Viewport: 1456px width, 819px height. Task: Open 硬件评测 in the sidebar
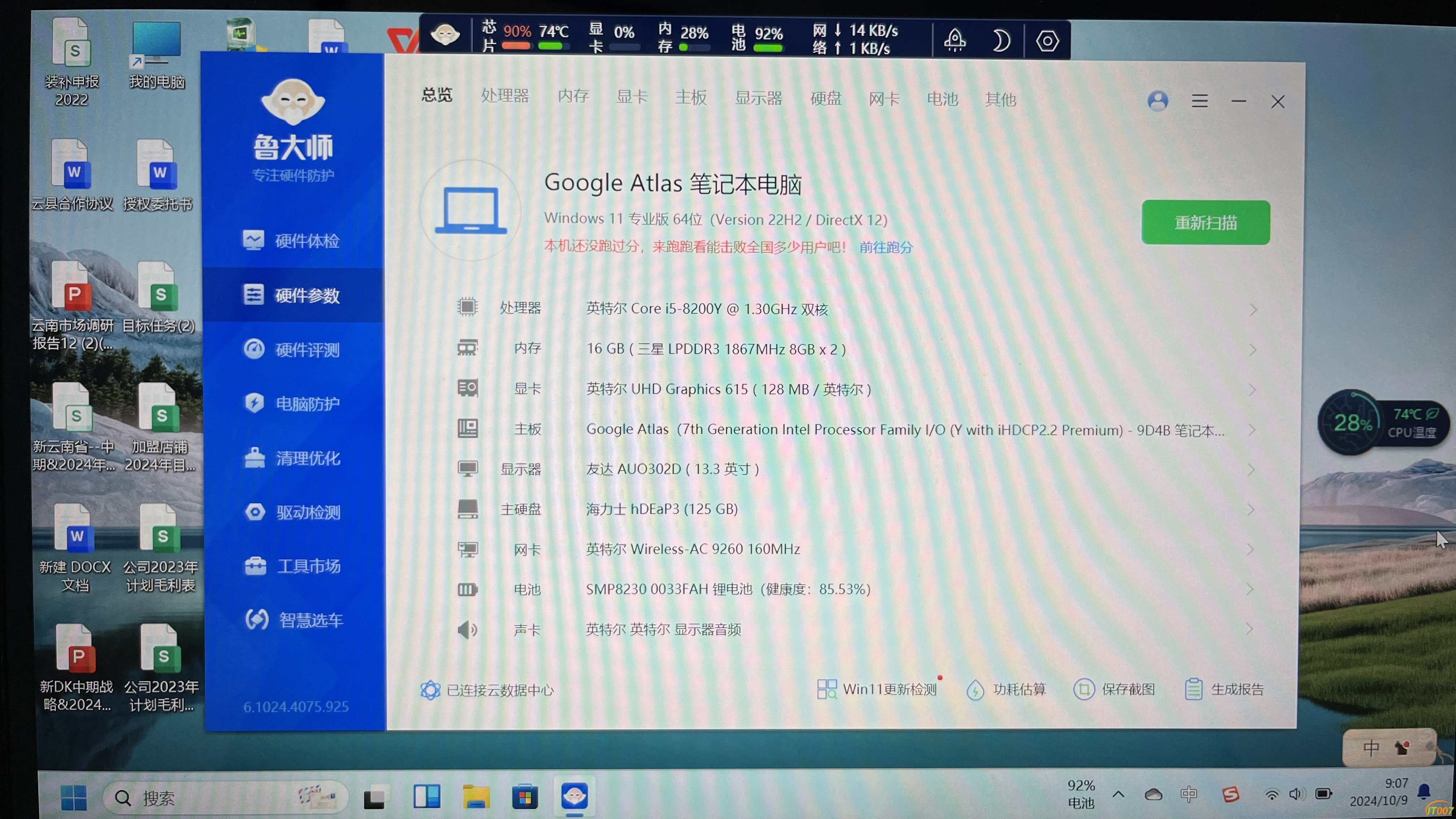292,349
